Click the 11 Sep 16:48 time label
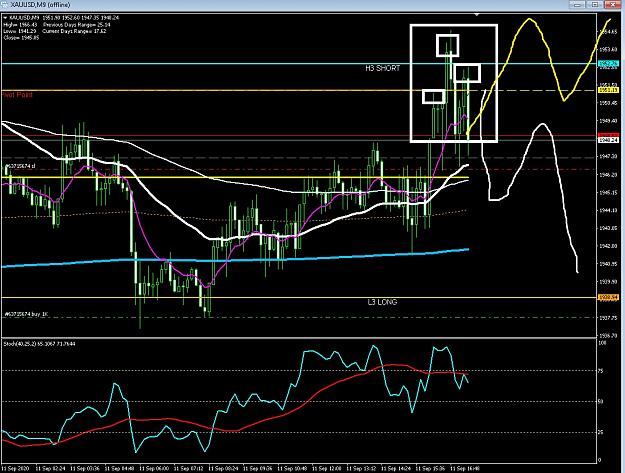 coord(465,468)
